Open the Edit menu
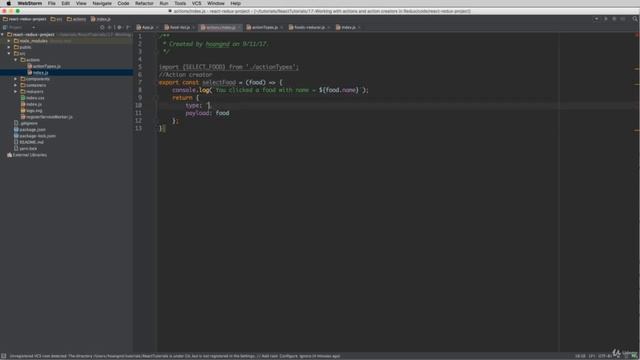This screenshot has width=640, height=360. tap(65, 3)
